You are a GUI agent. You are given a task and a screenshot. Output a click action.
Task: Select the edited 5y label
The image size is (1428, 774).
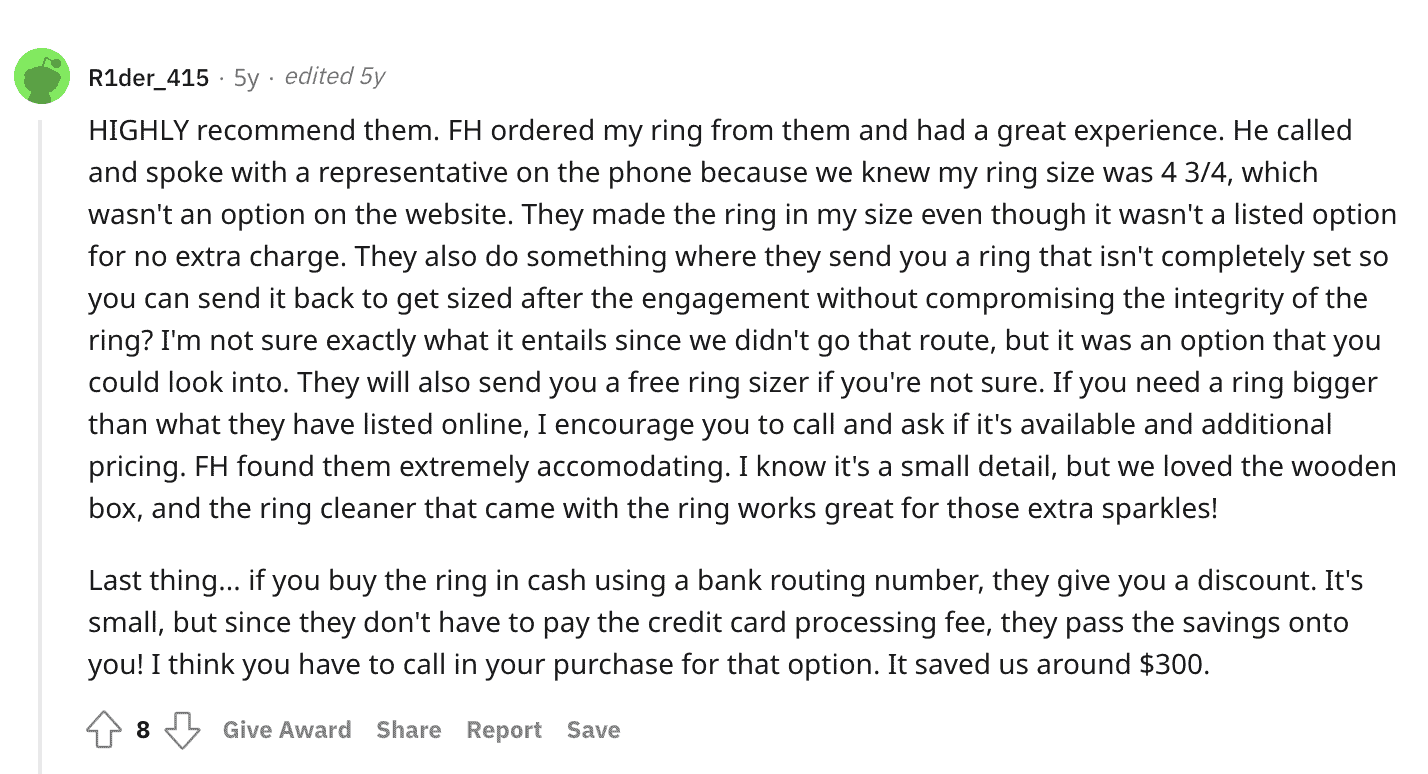pos(336,76)
